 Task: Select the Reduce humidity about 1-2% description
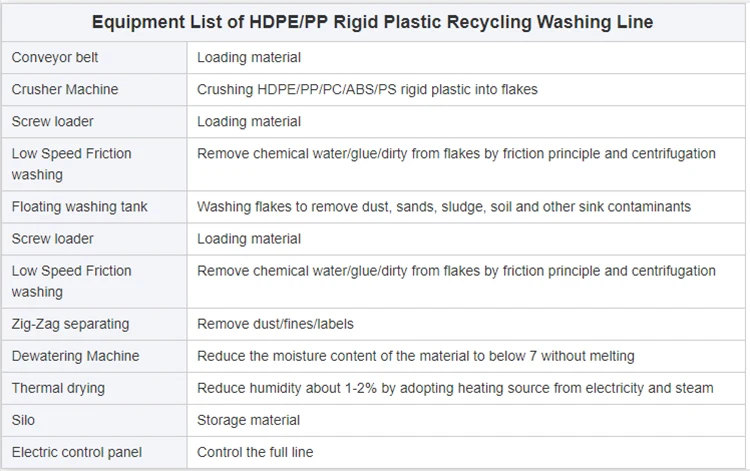pyautogui.click(x=455, y=388)
